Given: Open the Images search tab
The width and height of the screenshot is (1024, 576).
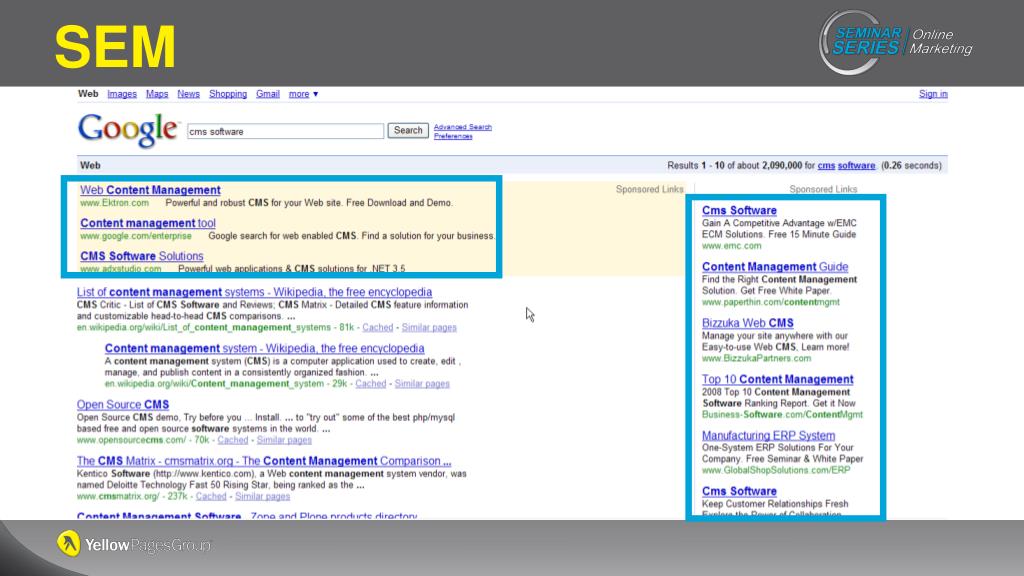Looking at the screenshot, I should click(122, 94).
